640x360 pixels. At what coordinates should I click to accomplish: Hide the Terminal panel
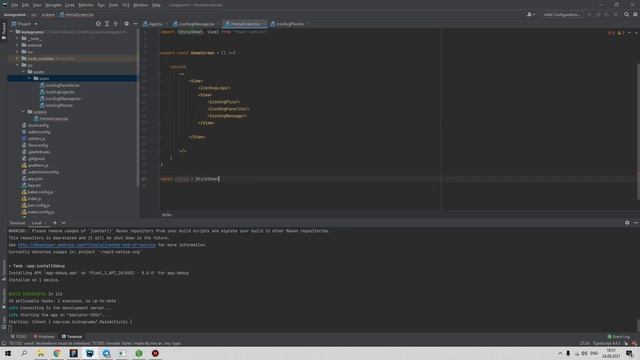coord(636,223)
